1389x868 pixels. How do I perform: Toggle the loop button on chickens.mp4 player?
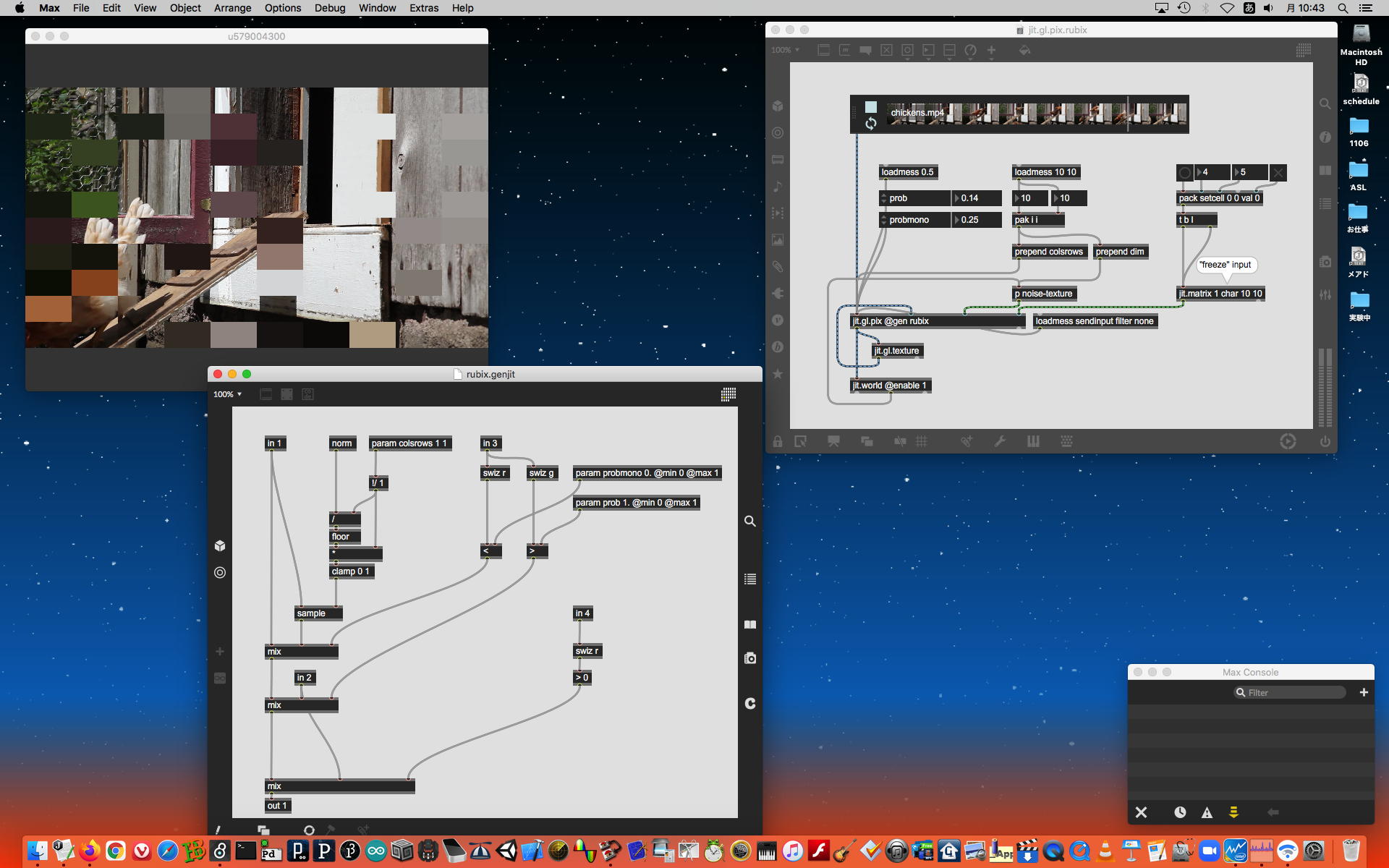(871, 124)
